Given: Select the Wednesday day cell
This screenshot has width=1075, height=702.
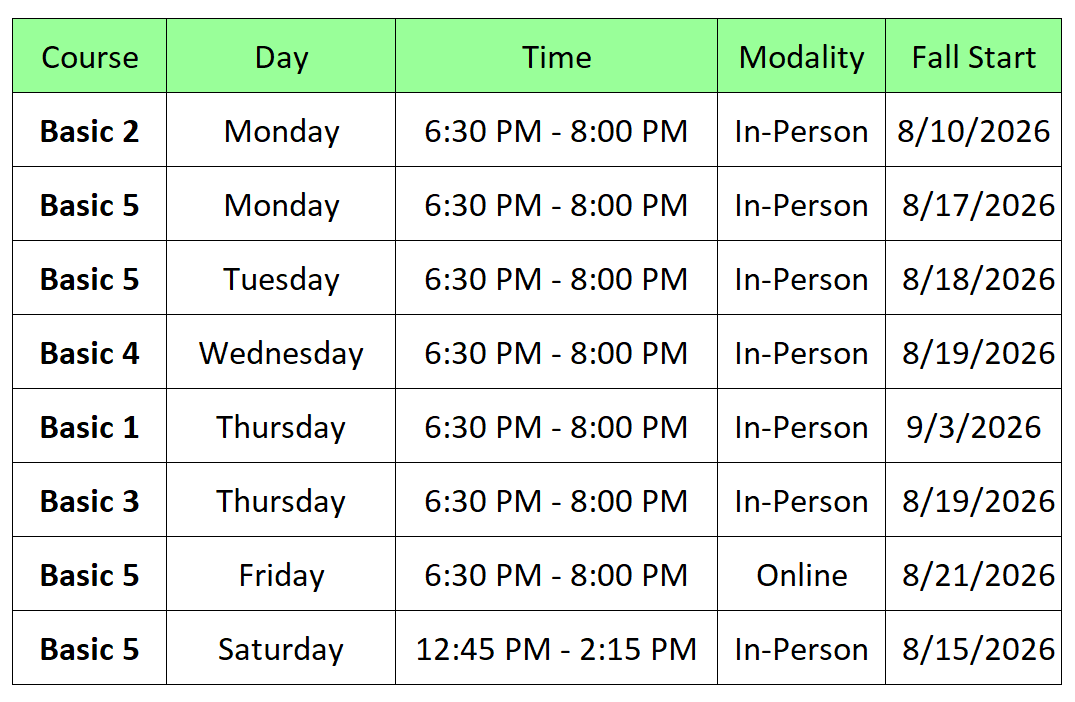Looking at the screenshot, I should click(x=281, y=352).
